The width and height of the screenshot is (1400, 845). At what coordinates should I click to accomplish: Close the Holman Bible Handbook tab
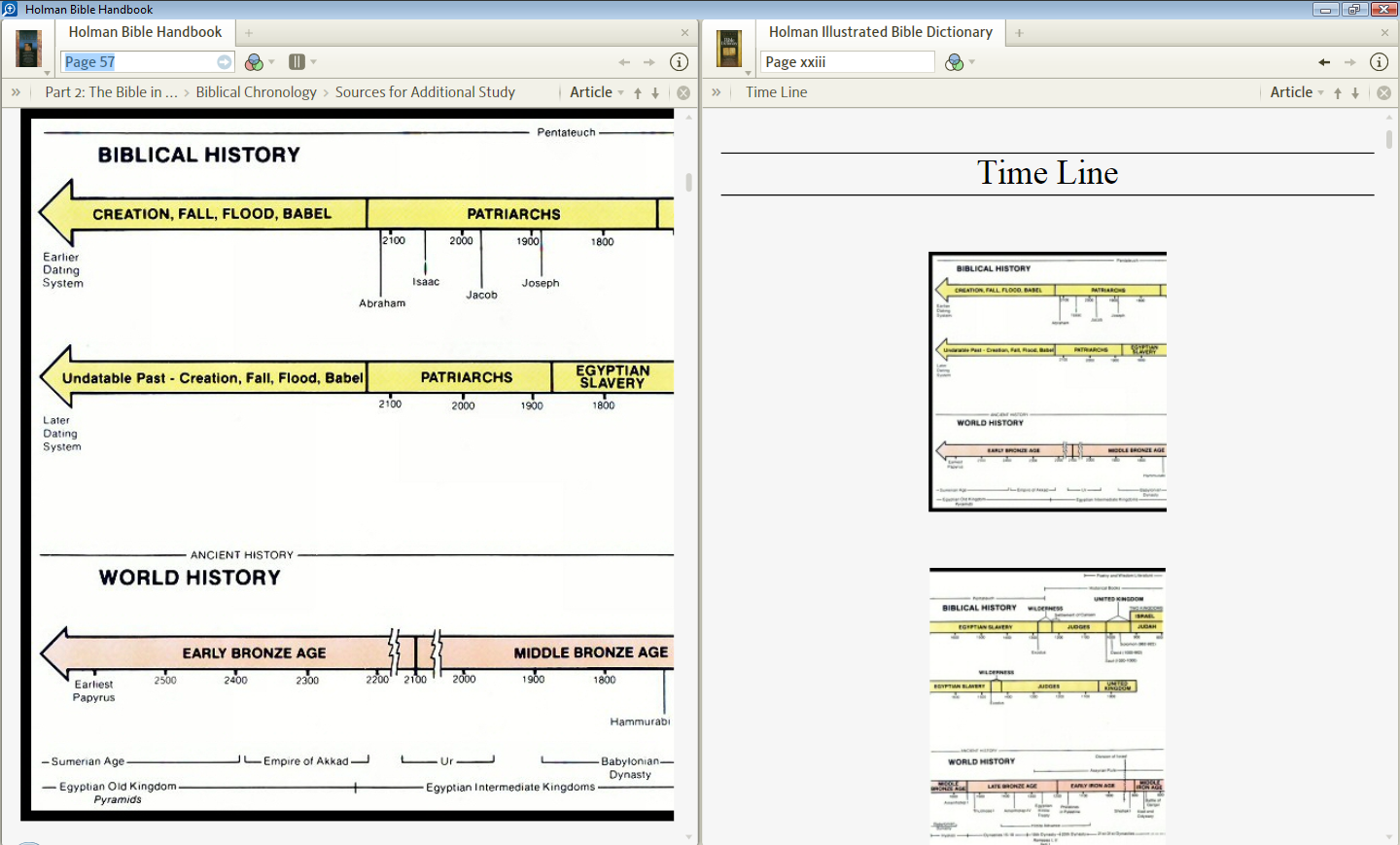[x=684, y=33]
